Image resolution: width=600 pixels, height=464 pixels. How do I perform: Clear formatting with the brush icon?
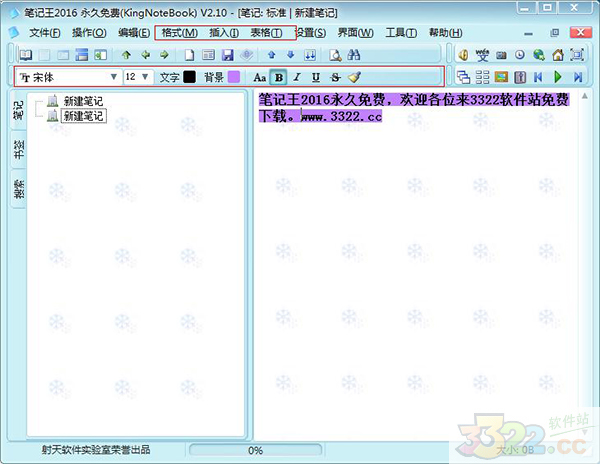click(354, 77)
